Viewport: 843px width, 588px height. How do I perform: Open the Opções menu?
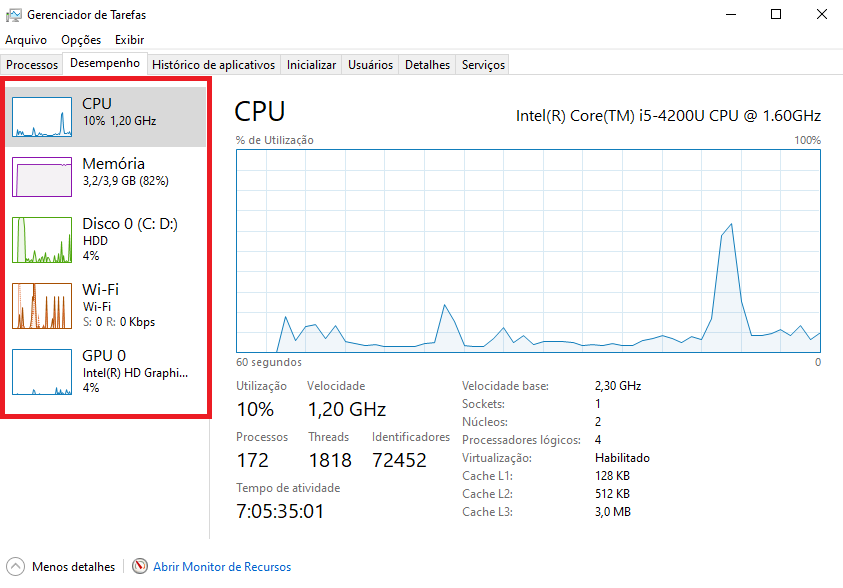(x=81, y=40)
